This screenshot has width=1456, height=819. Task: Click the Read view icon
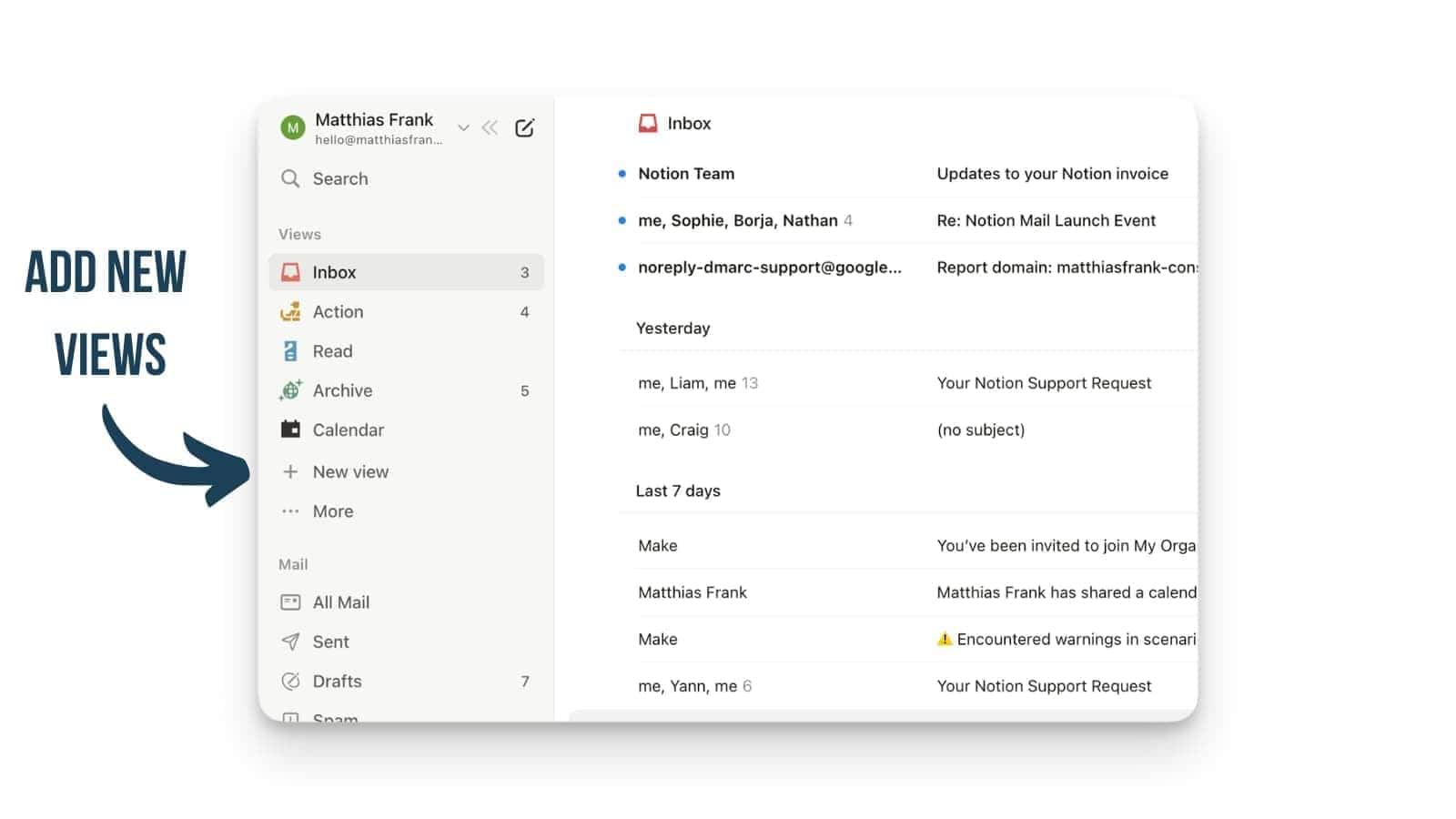pos(290,350)
